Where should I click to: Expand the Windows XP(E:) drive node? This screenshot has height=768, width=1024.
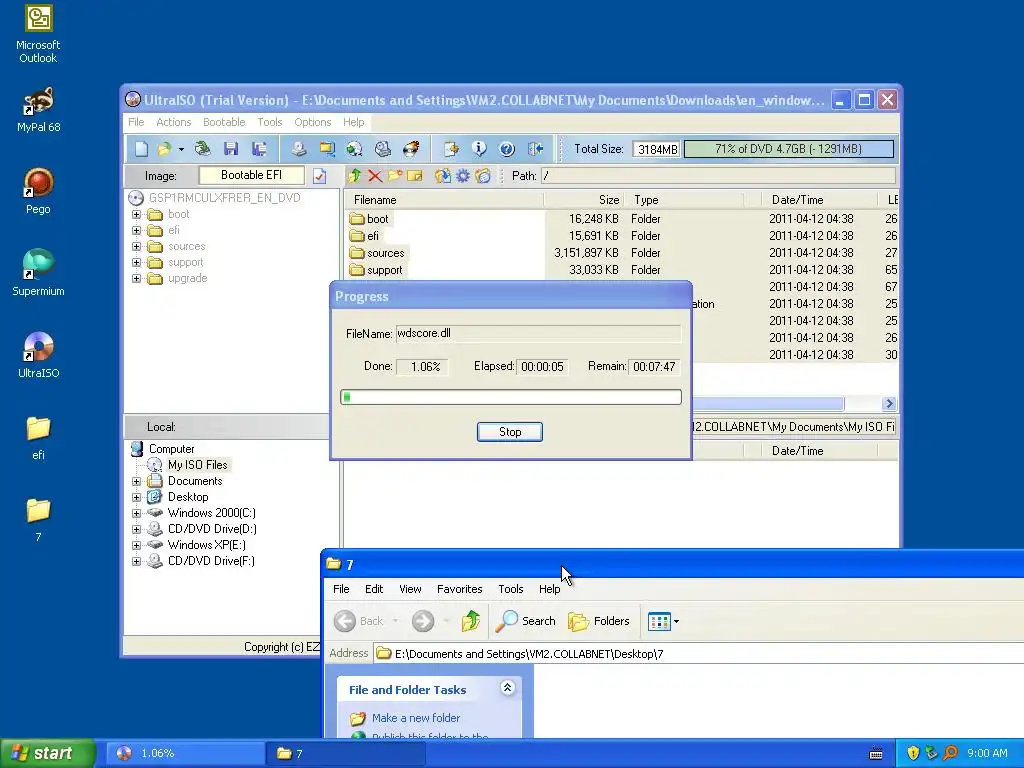coord(136,545)
